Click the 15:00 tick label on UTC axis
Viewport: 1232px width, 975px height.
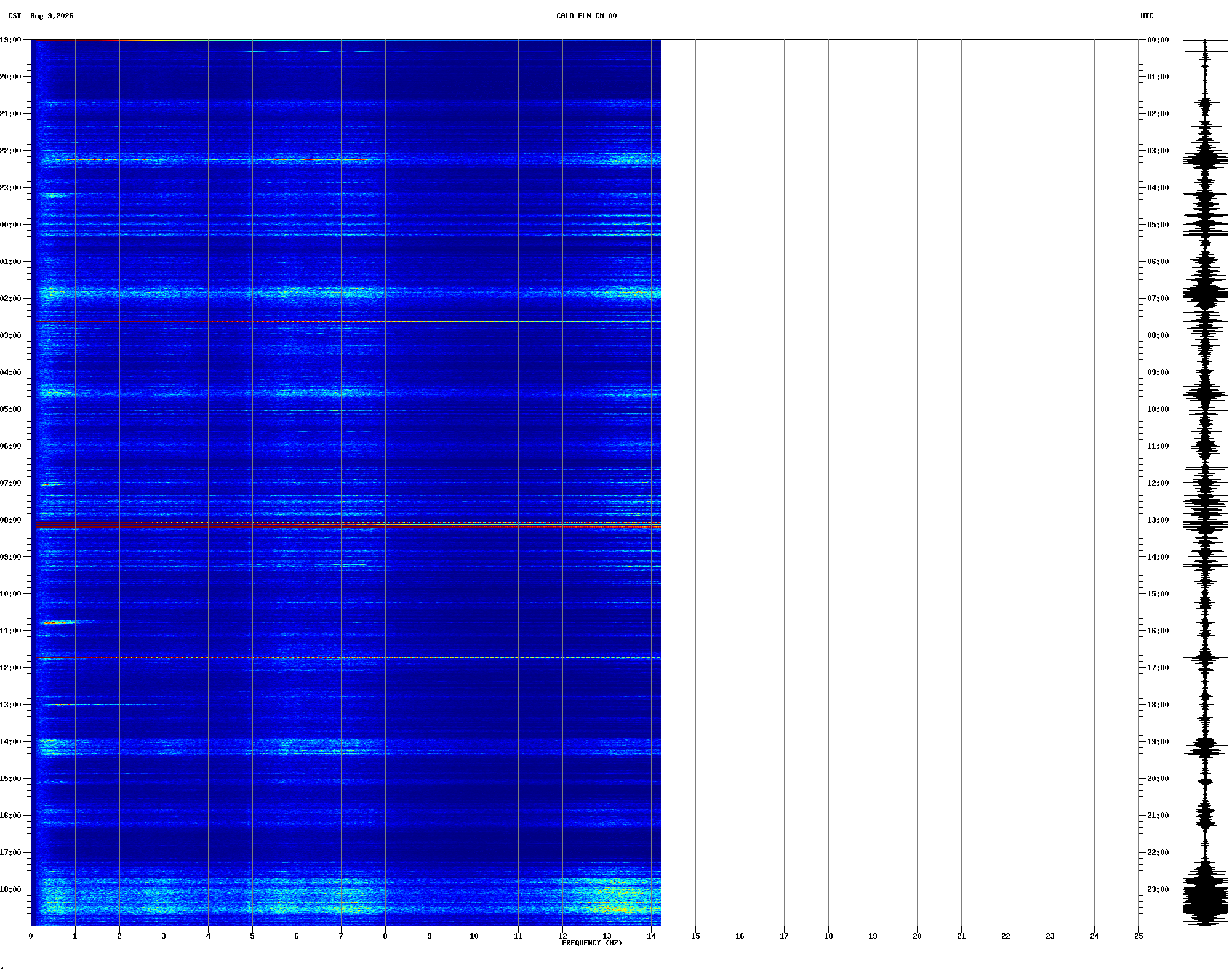click(x=1158, y=594)
